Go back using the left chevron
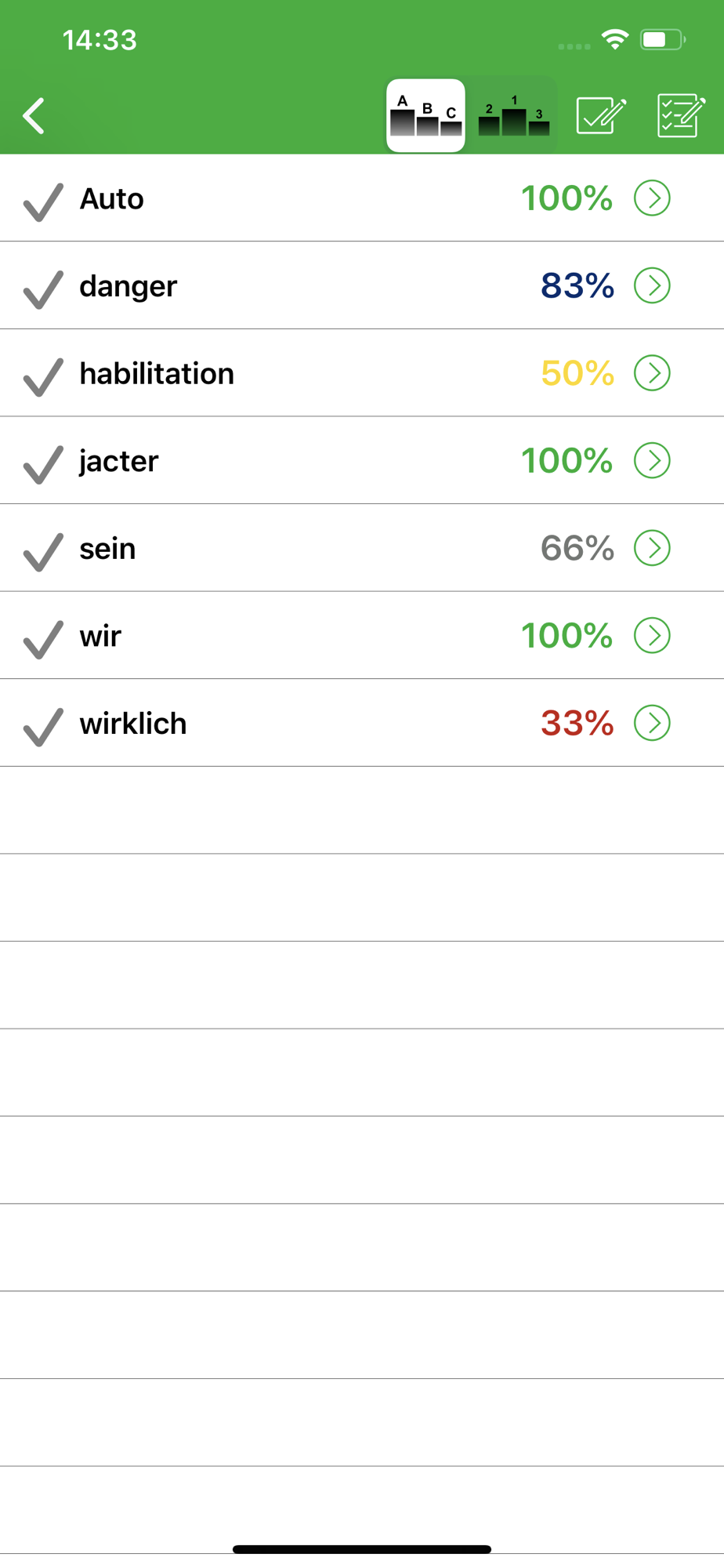The height and width of the screenshot is (1568, 724). [34, 116]
